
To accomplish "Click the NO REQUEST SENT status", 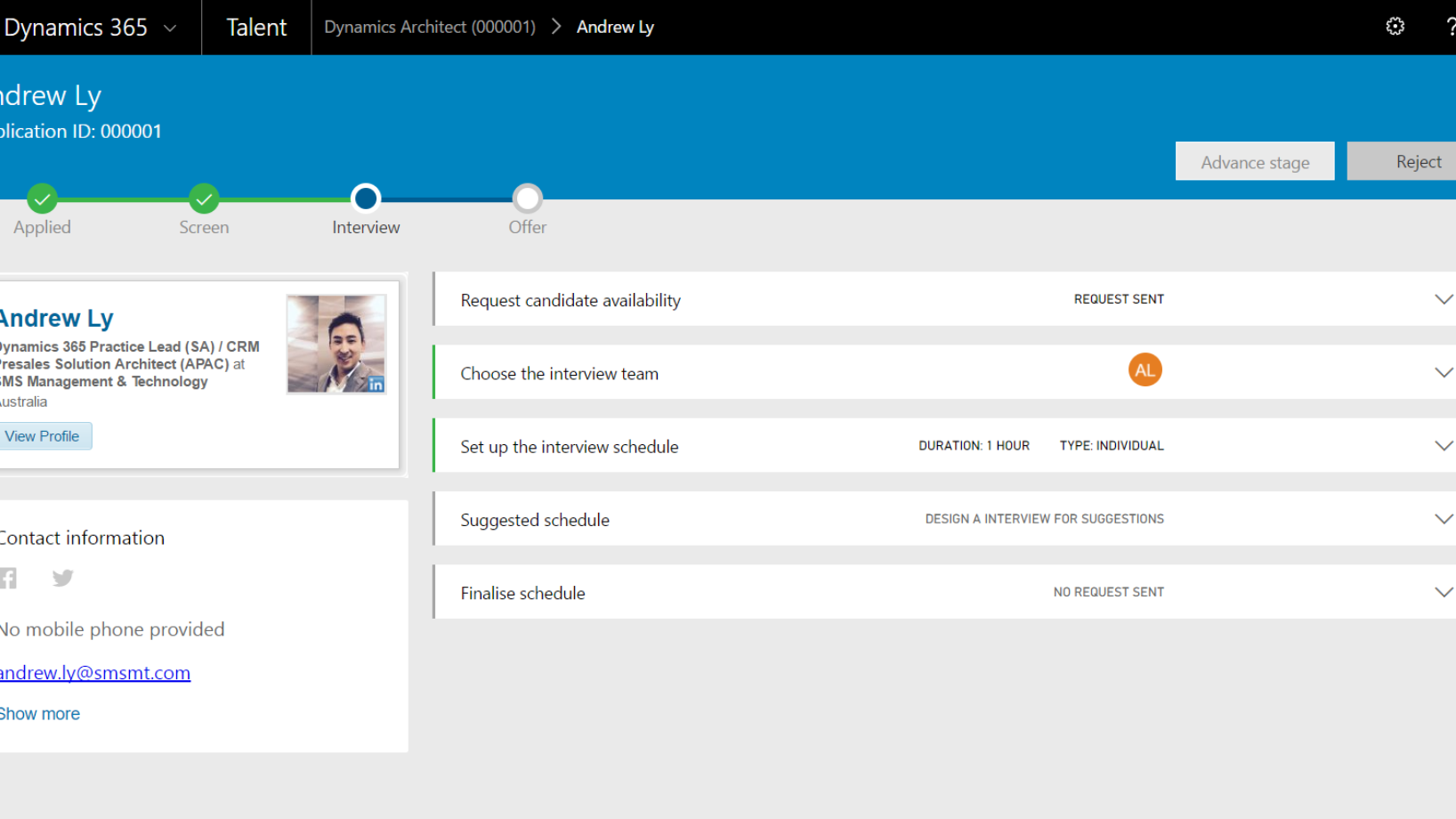I will (x=1109, y=592).
